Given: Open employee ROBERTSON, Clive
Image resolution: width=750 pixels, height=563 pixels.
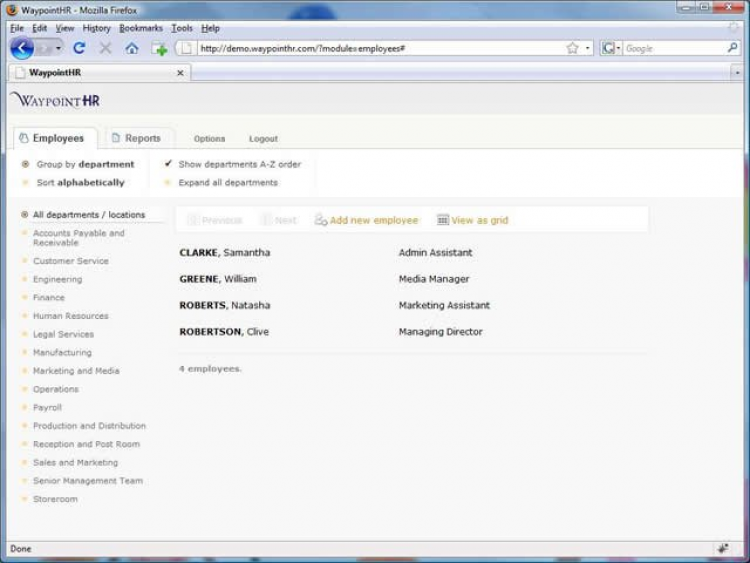Looking at the screenshot, I should pos(224,331).
